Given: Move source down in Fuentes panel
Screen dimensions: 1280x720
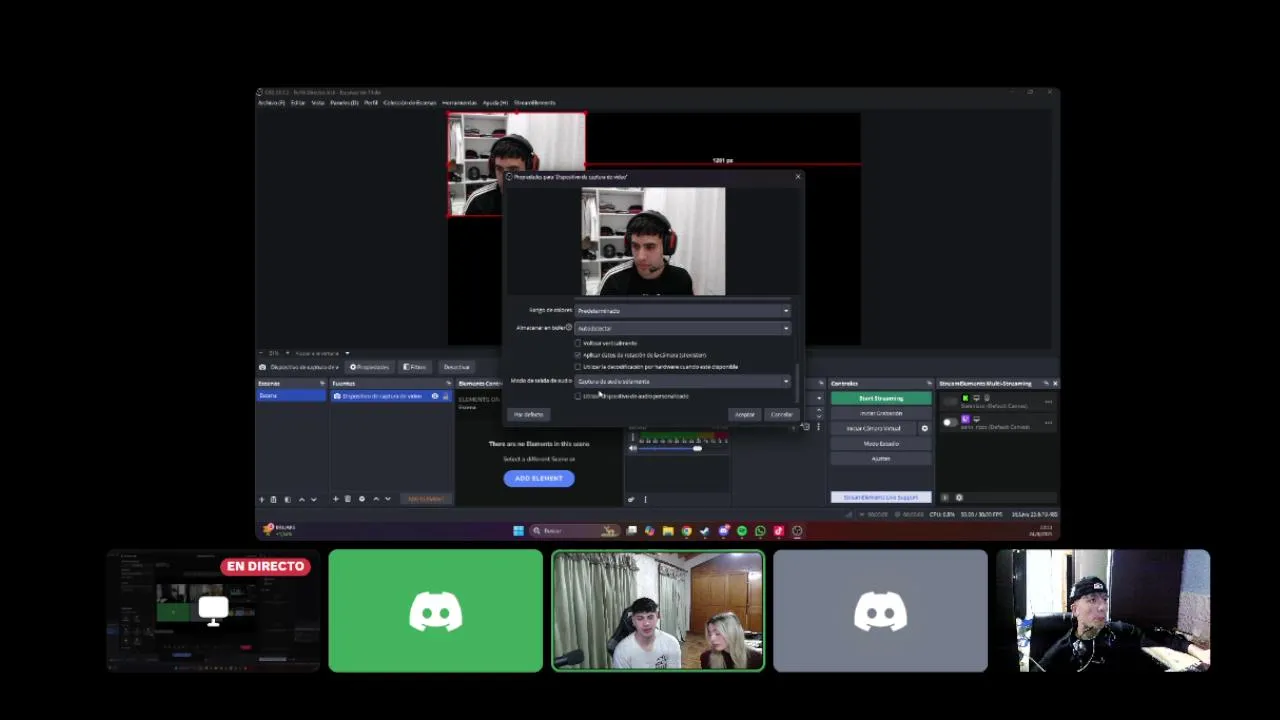Looking at the screenshot, I should 388,499.
